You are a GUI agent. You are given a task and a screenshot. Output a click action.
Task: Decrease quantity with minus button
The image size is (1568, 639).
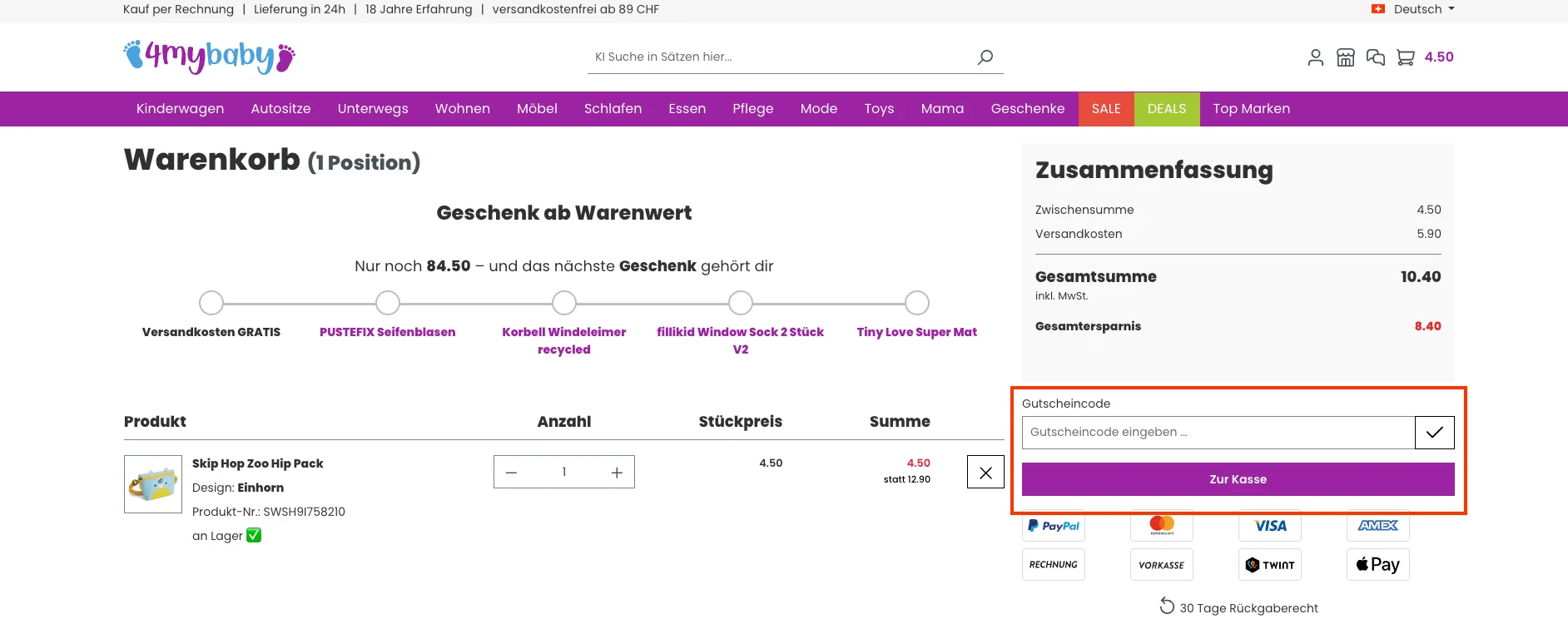click(x=512, y=473)
